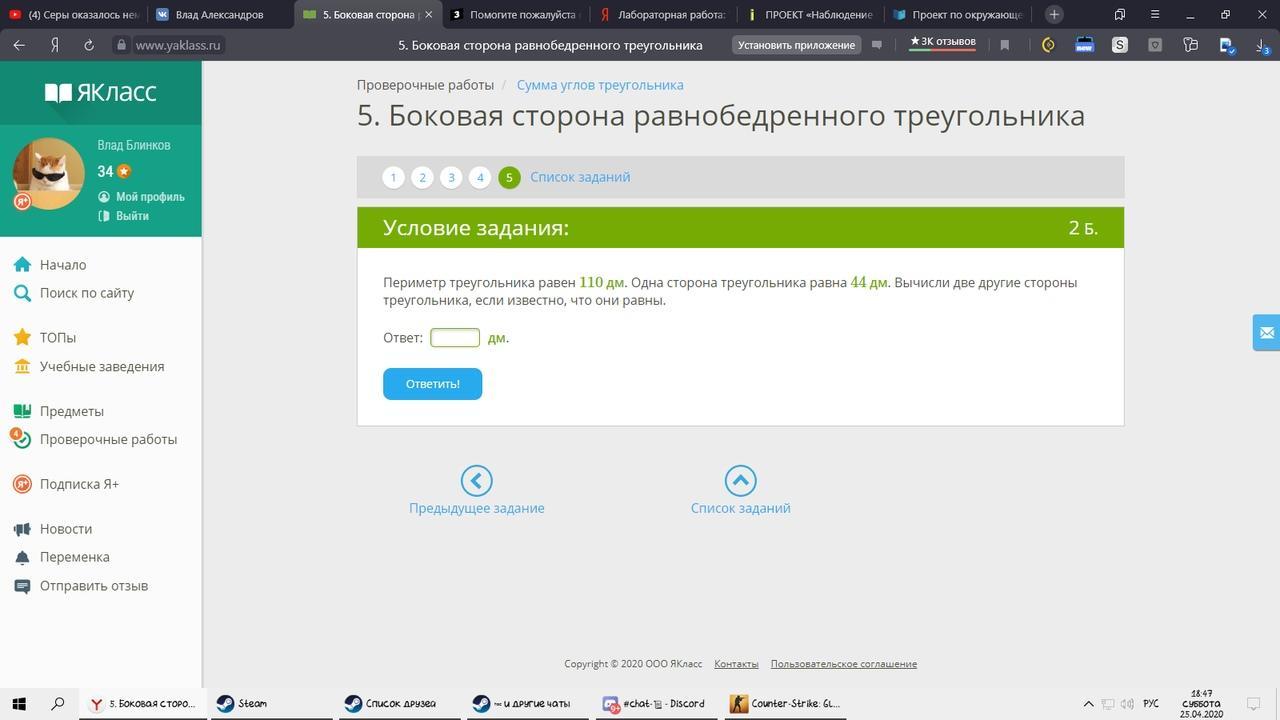Screen dimensions: 1280x720
Task: Bookmark this page with the bookmark icon
Action: tap(1005, 45)
